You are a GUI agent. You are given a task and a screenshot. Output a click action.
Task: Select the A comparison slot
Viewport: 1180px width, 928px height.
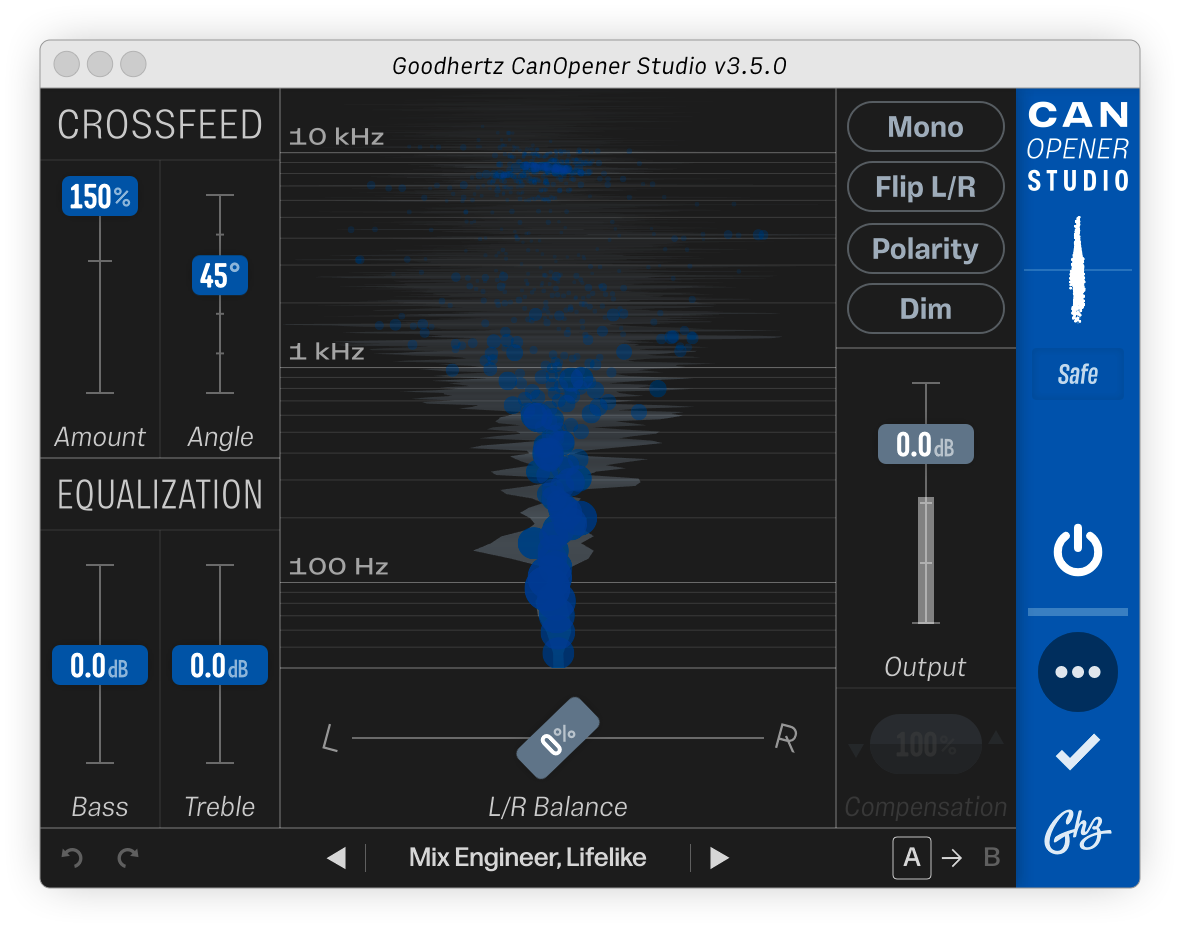(911, 857)
